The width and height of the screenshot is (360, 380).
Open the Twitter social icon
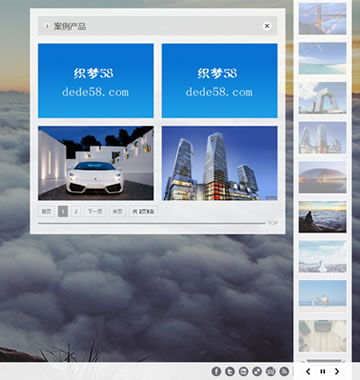click(x=230, y=371)
